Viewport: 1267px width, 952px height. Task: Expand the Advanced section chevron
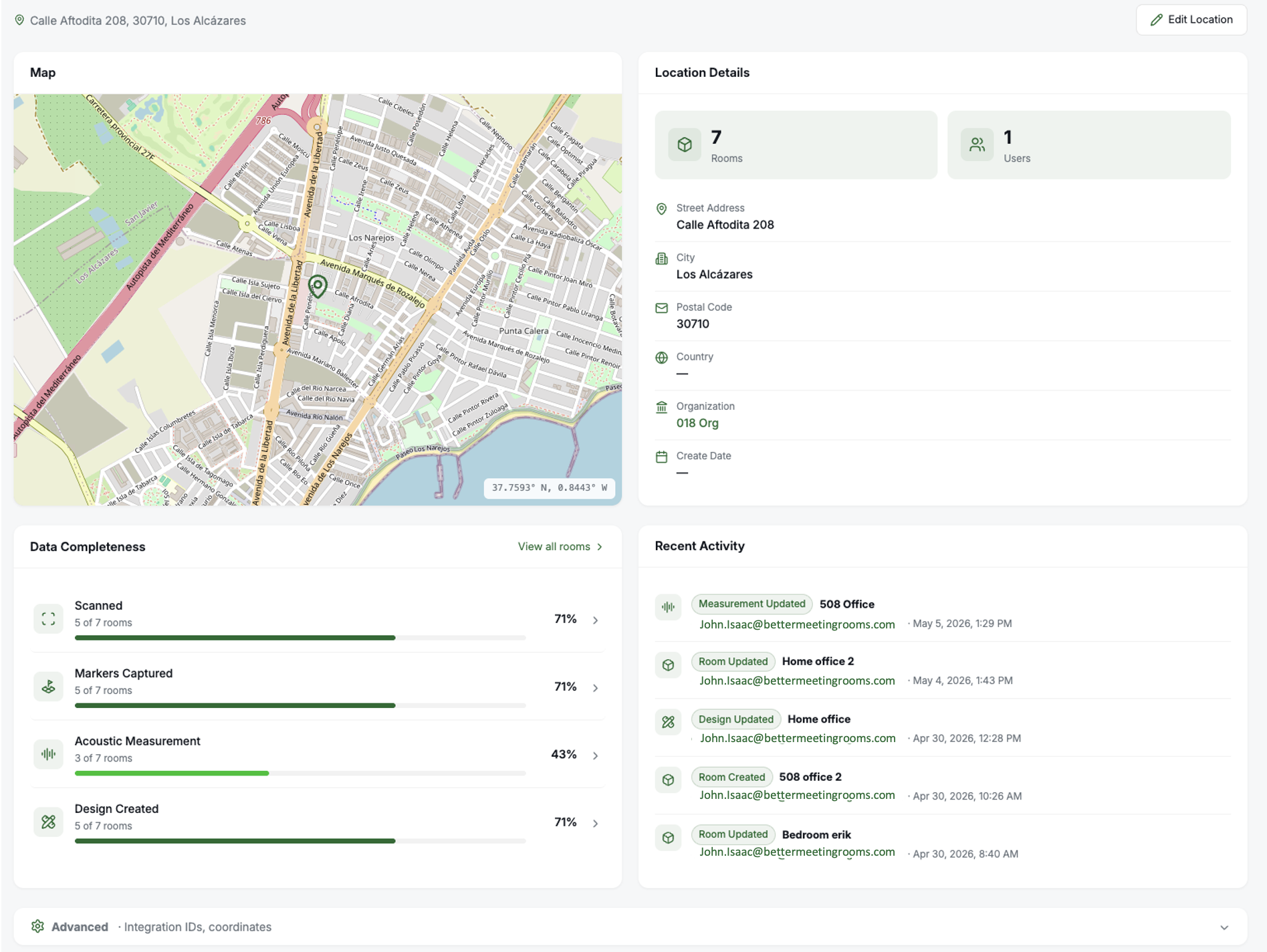pos(1224,927)
